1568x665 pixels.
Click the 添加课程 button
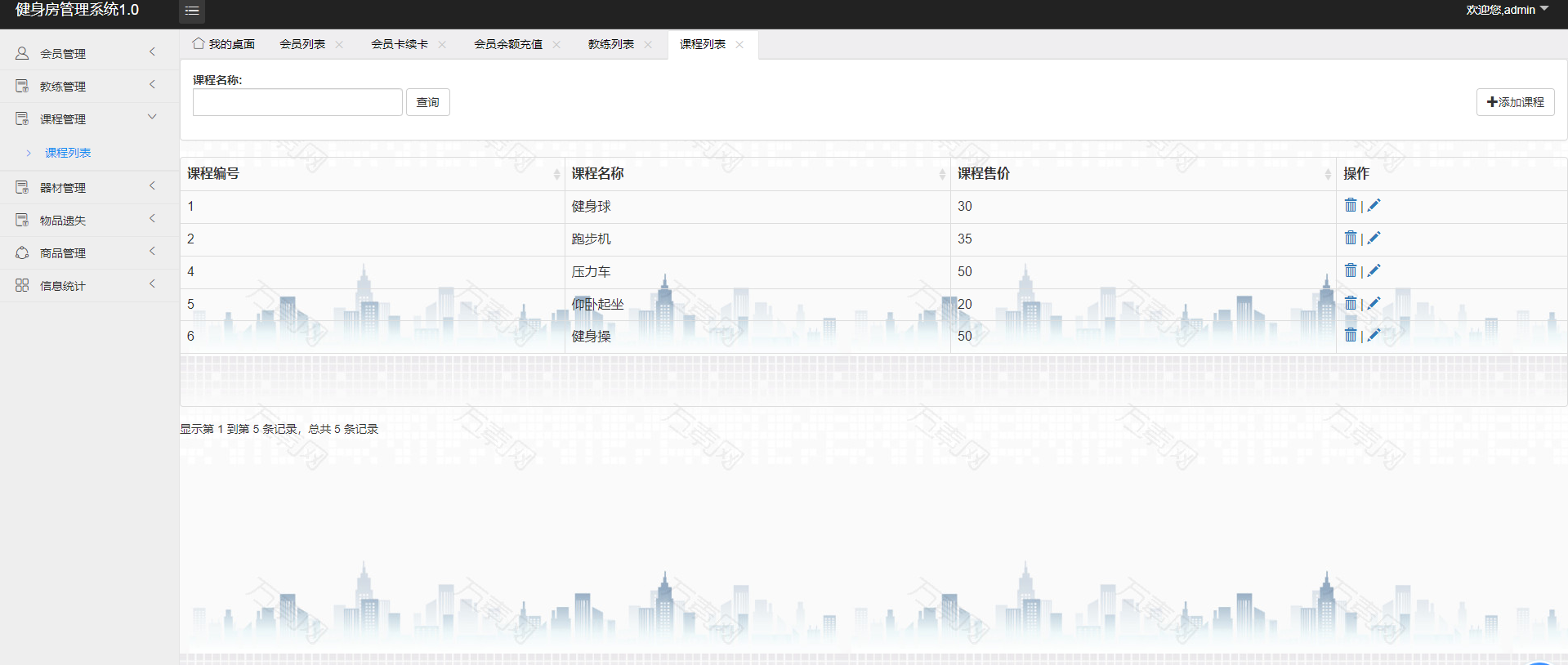pyautogui.click(x=1515, y=102)
